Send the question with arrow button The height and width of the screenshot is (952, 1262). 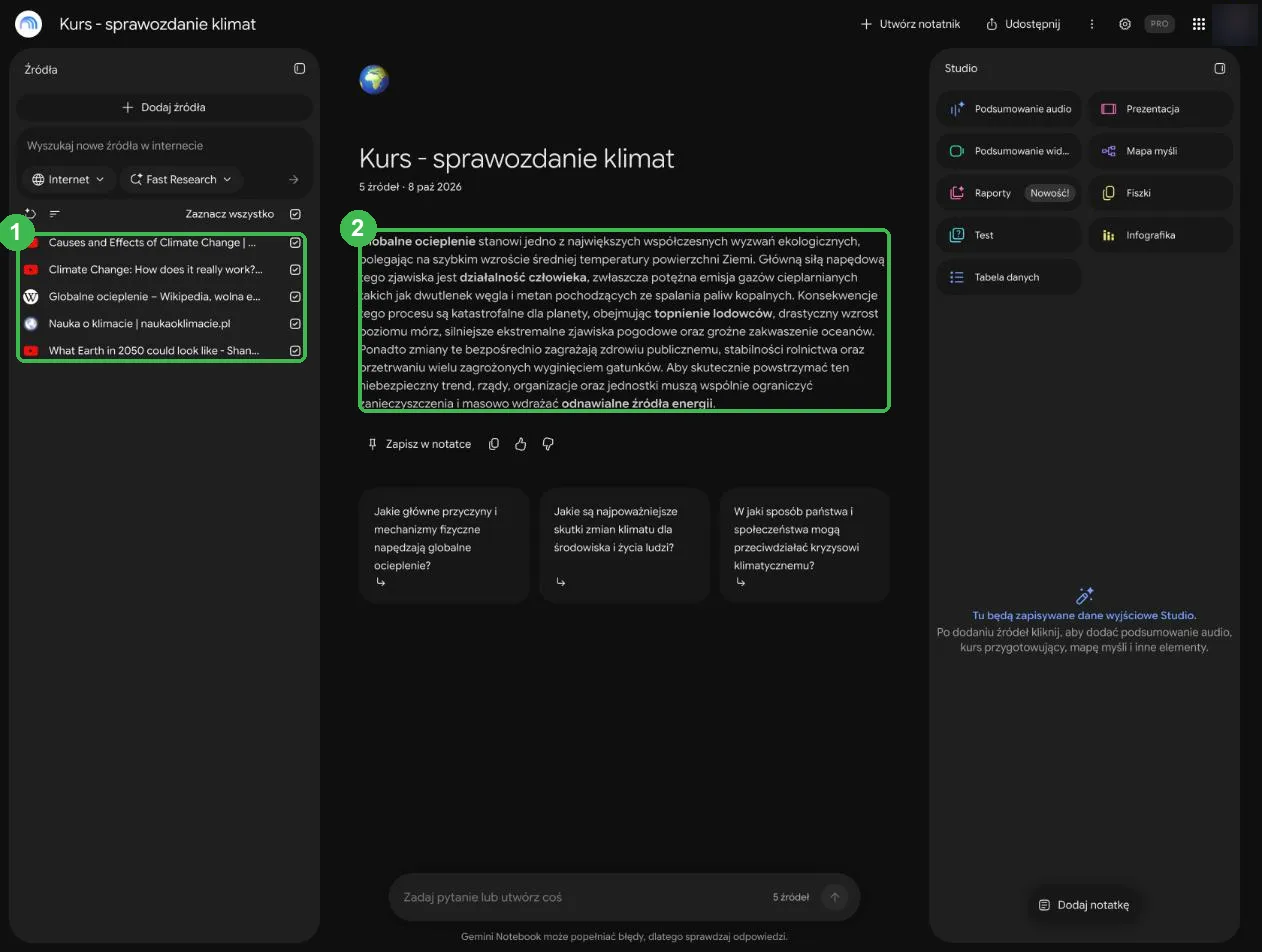click(x=834, y=897)
